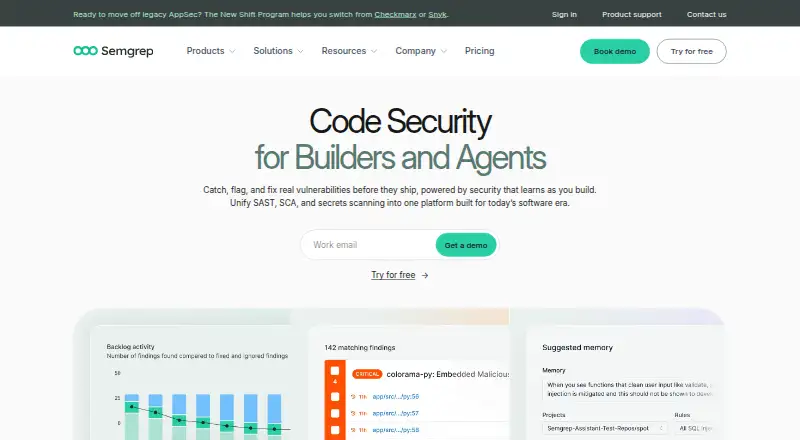
Task: Expand the chevron next to Resources
Action: [x=374, y=52]
